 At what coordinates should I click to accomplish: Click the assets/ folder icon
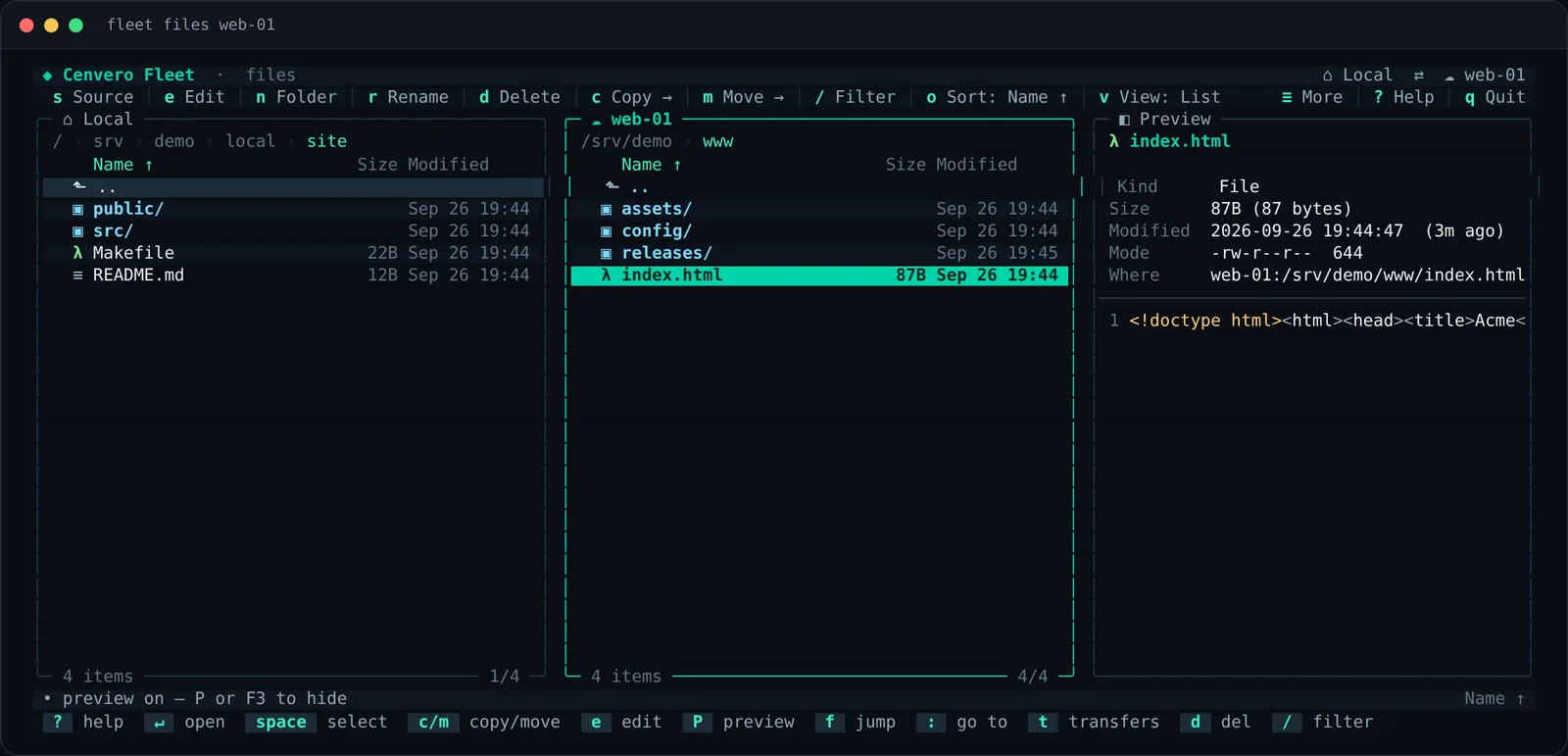click(x=606, y=209)
